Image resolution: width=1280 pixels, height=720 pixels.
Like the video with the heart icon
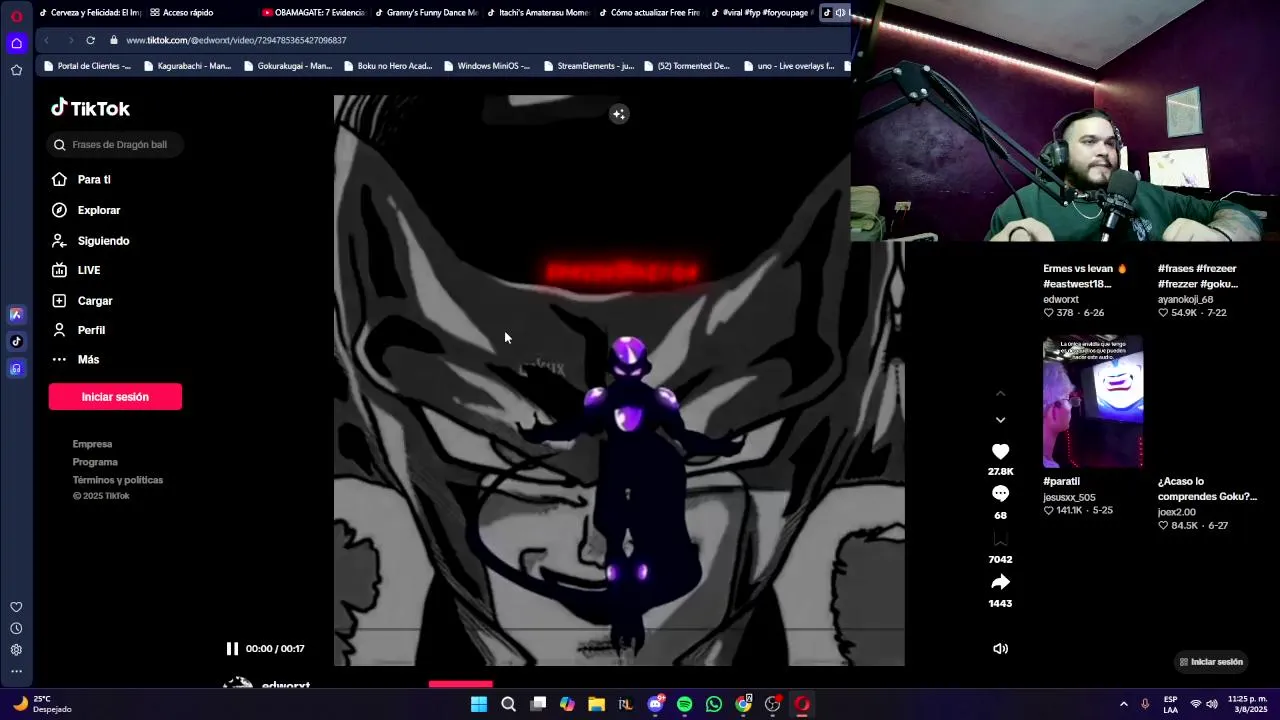1000,452
